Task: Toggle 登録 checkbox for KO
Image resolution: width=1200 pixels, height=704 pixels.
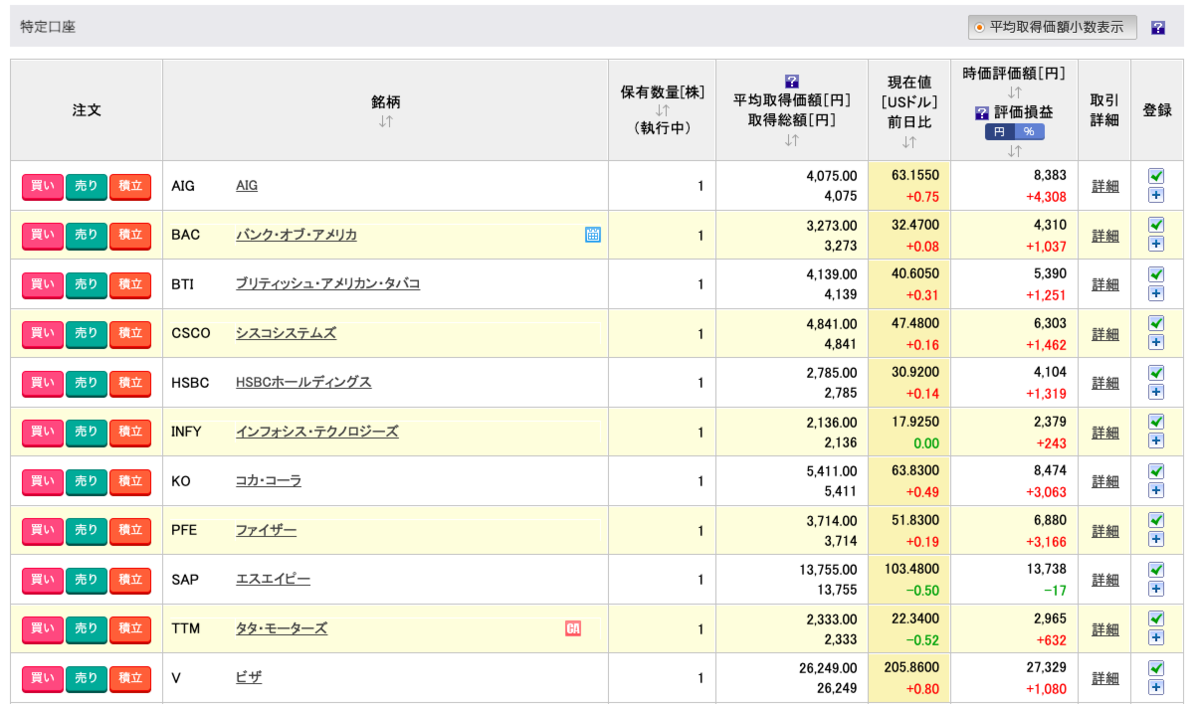Action: click(x=1156, y=470)
